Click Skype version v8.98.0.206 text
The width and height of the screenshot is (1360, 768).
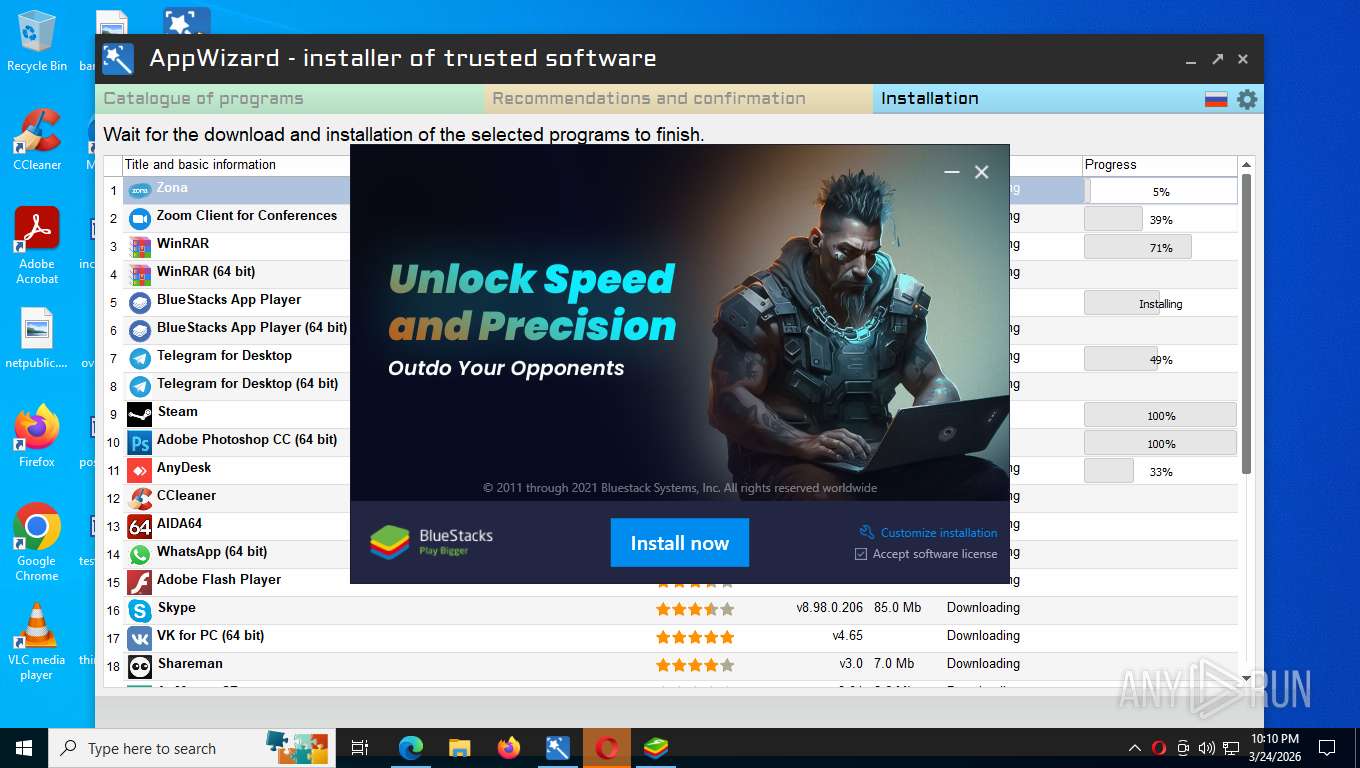tap(829, 608)
